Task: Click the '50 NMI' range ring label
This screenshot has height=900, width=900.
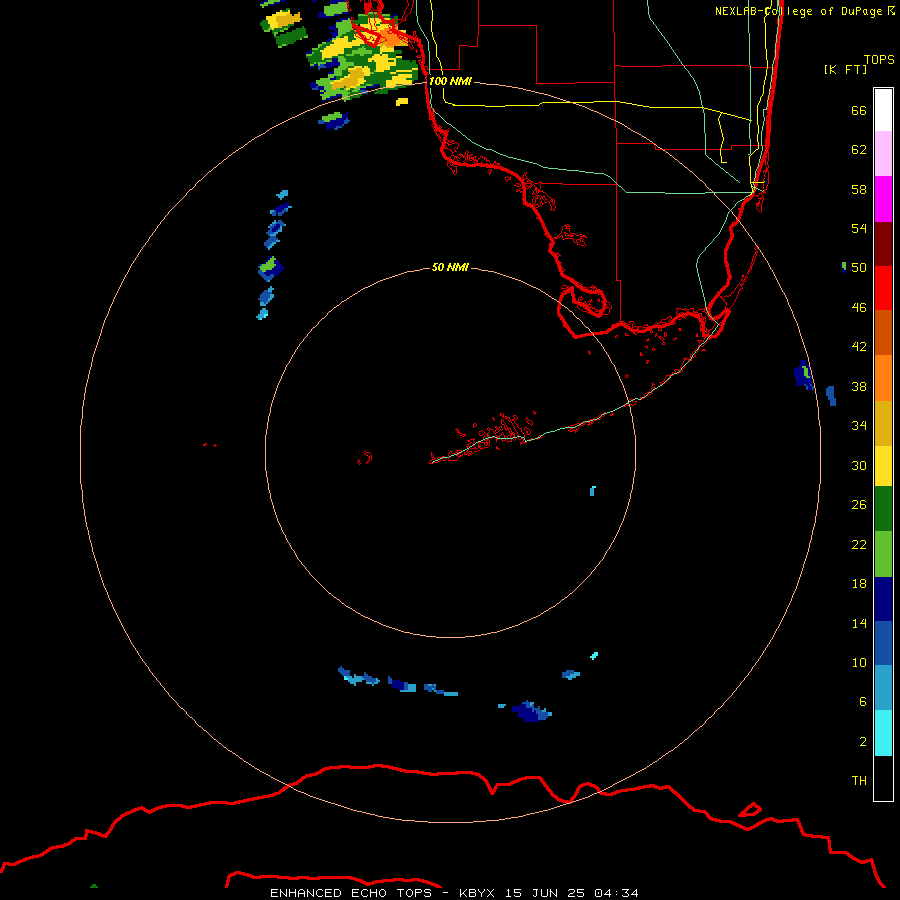Action: [450, 267]
